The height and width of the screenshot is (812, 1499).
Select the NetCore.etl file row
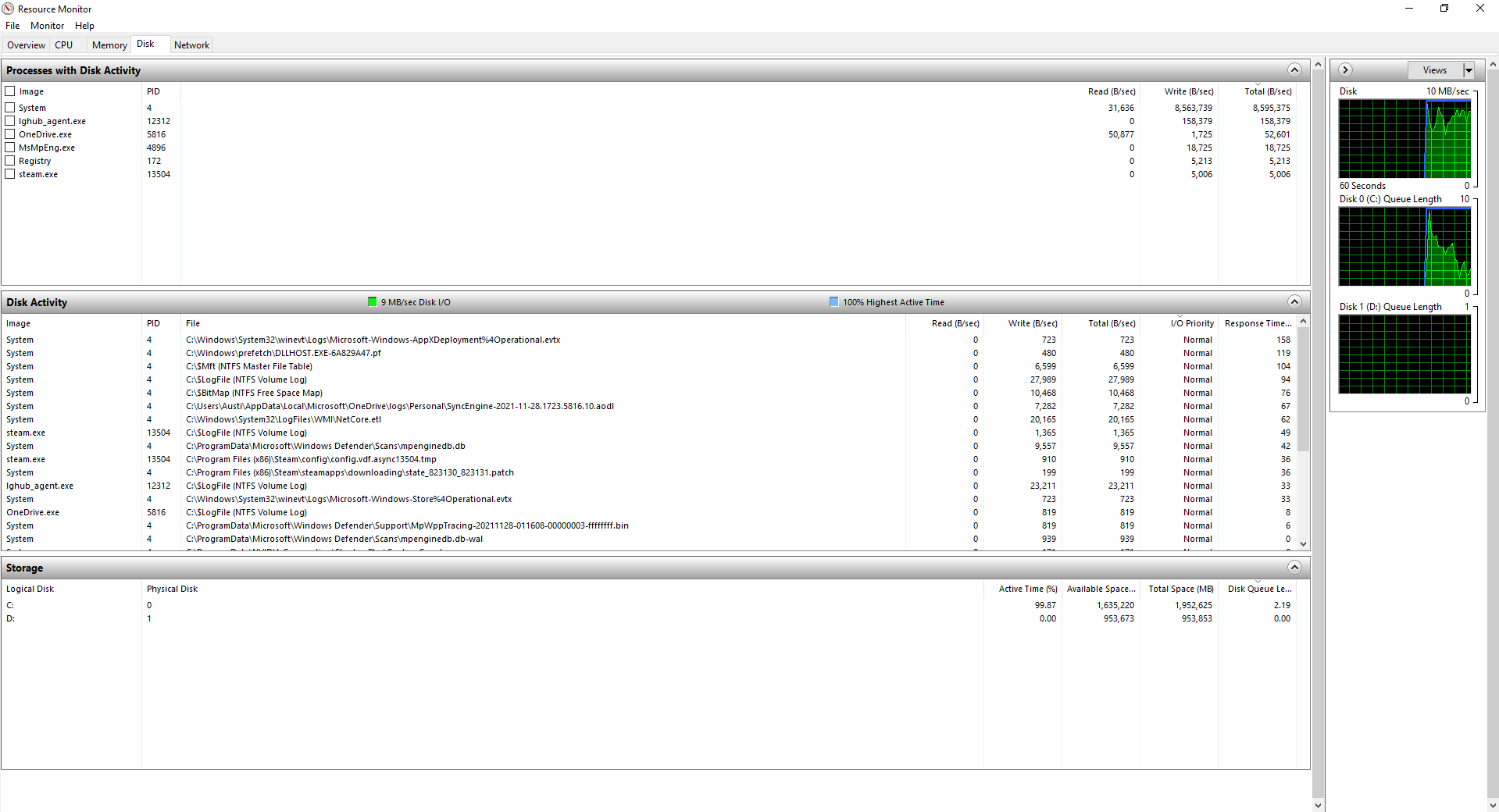tap(648, 419)
